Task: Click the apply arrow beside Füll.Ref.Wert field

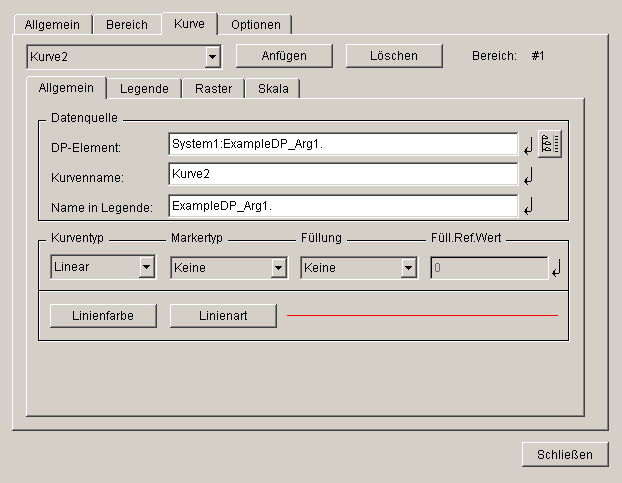Action: pyautogui.click(x=557, y=268)
